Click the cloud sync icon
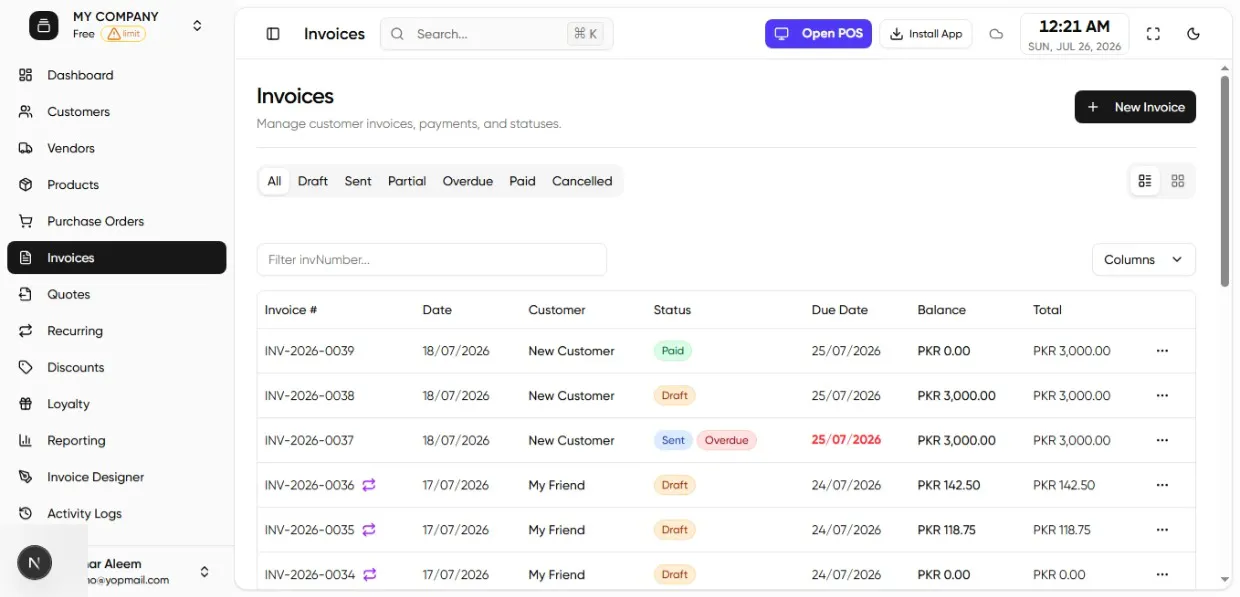1240x597 pixels. [x=996, y=34]
